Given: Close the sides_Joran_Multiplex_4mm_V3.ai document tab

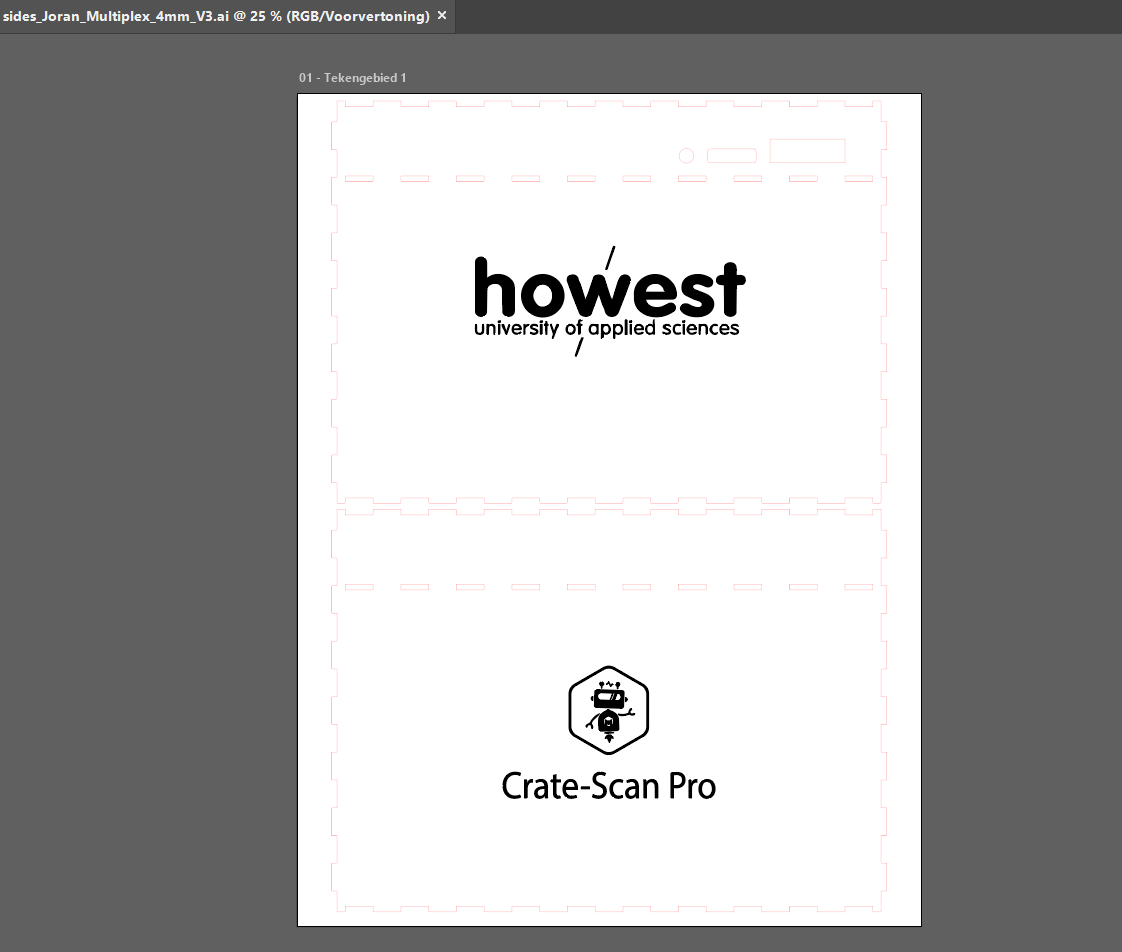Looking at the screenshot, I should 442,15.
